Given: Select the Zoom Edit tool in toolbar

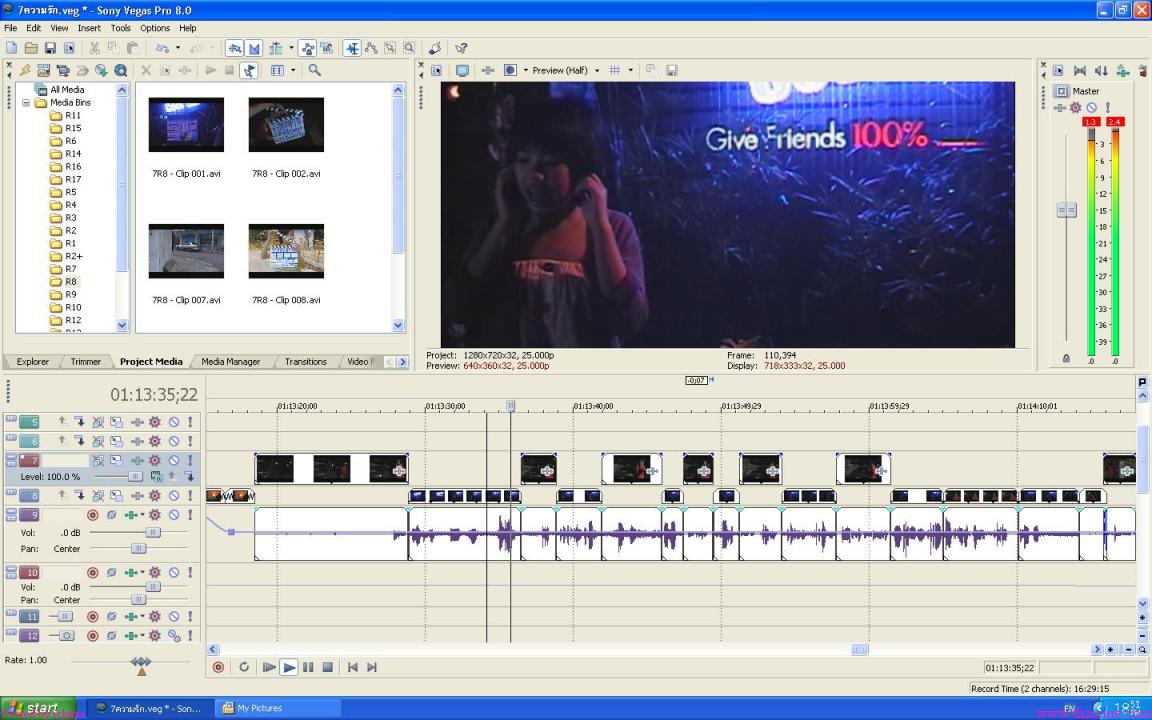Looking at the screenshot, I should coord(409,48).
